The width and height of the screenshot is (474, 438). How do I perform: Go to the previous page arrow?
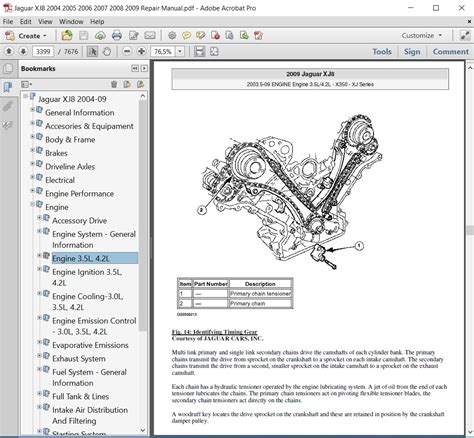point(9,51)
